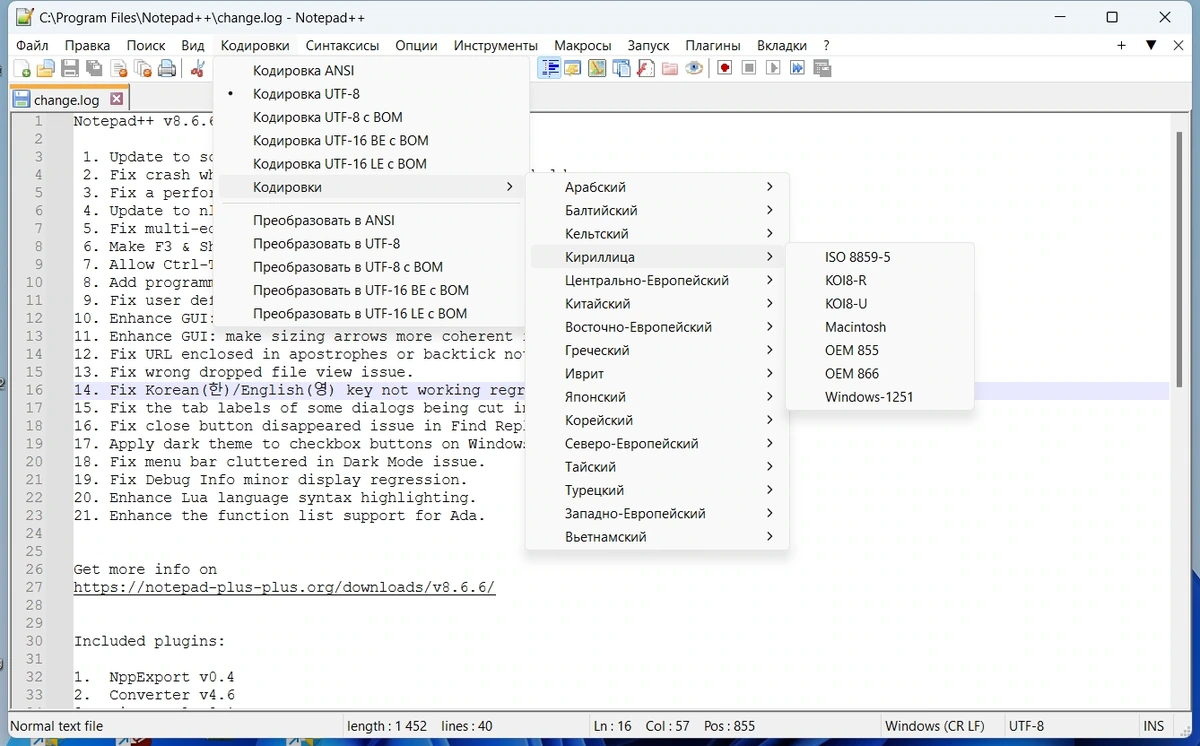The image size is (1200, 746).
Task: Choose the ISO 8859-5 encoding
Action: [879, 257]
